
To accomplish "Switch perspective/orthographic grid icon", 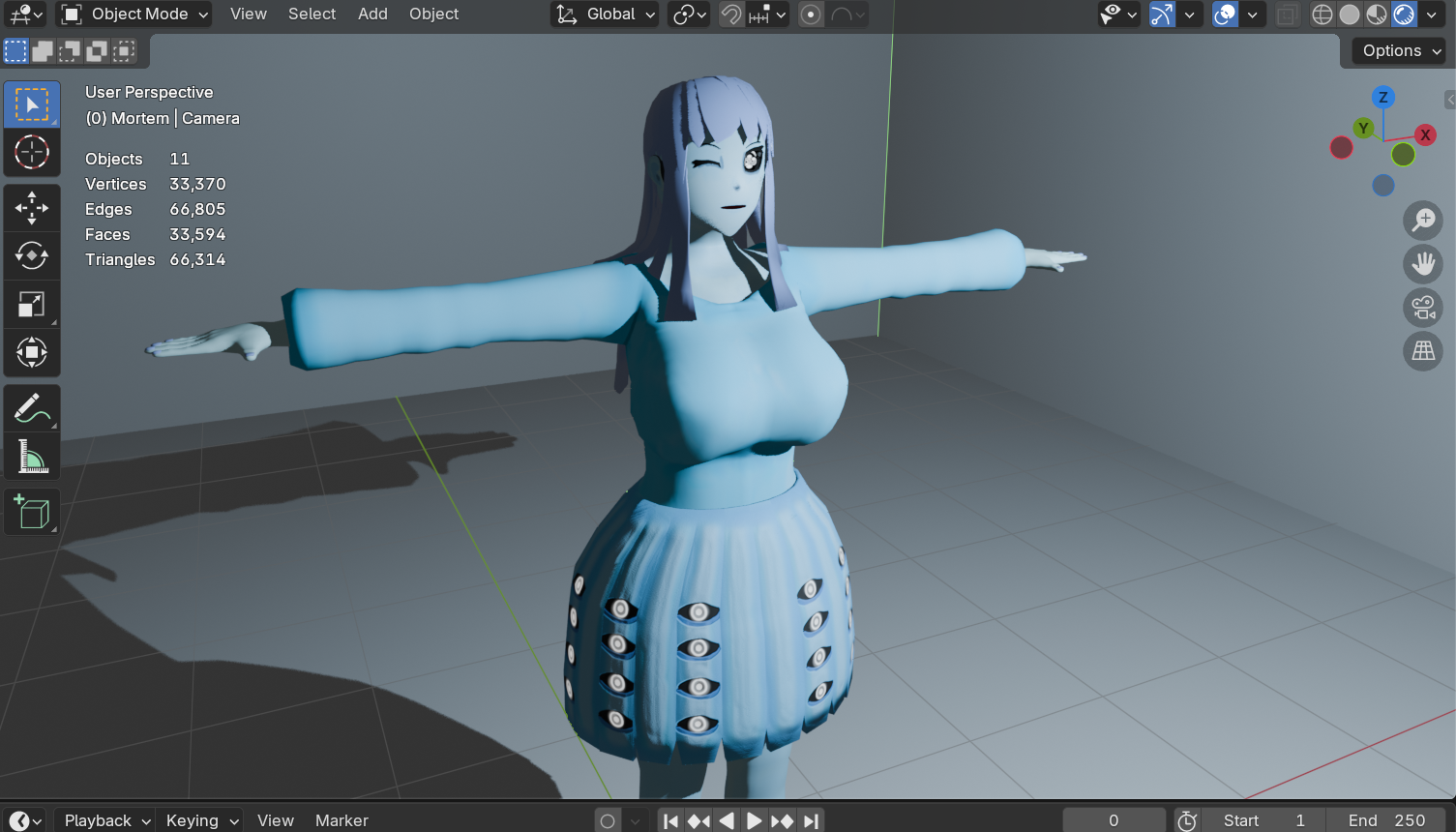I will (x=1423, y=351).
